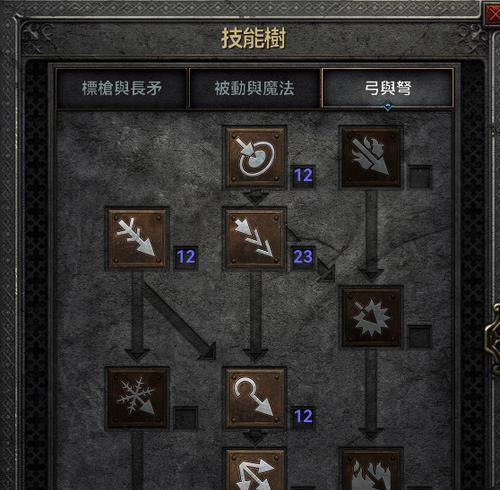The image size is (500, 490).
Task: Open the 標槍與長矛 tab
Action: pos(122,88)
